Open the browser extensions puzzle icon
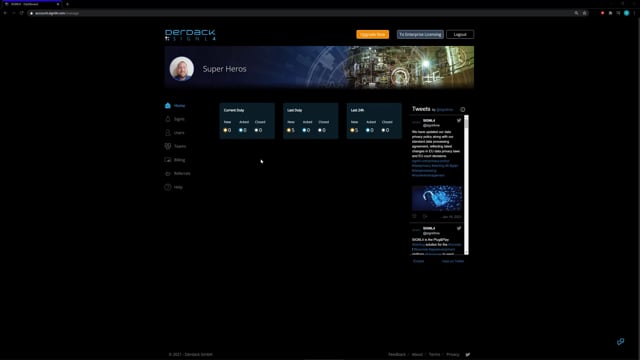The height and width of the screenshot is (360, 640). (611, 13)
